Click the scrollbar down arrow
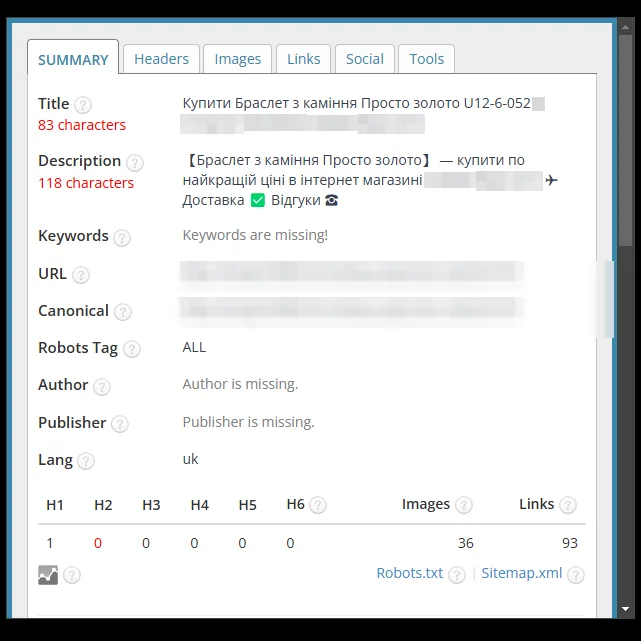This screenshot has width=641, height=641. 625,609
